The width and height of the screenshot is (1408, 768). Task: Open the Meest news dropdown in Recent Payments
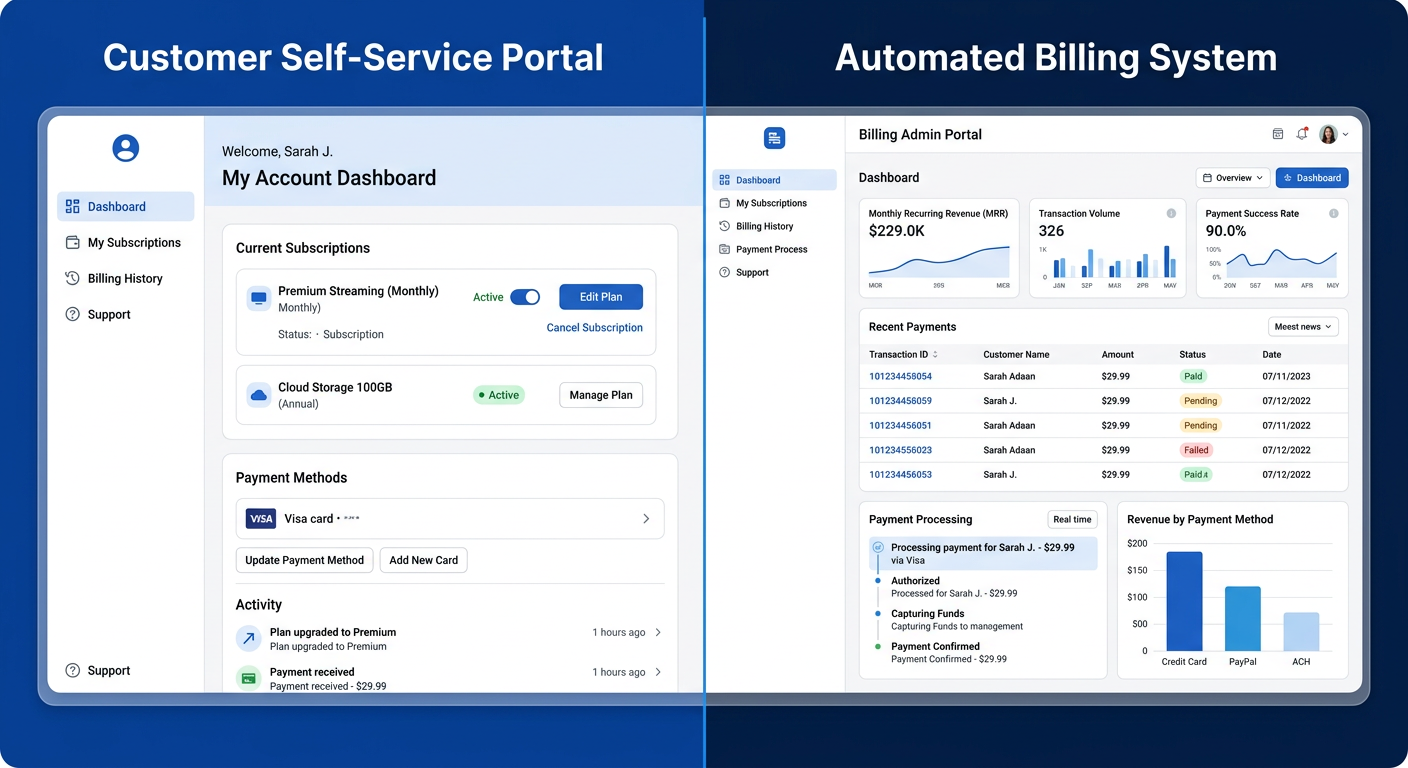[x=1302, y=326]
